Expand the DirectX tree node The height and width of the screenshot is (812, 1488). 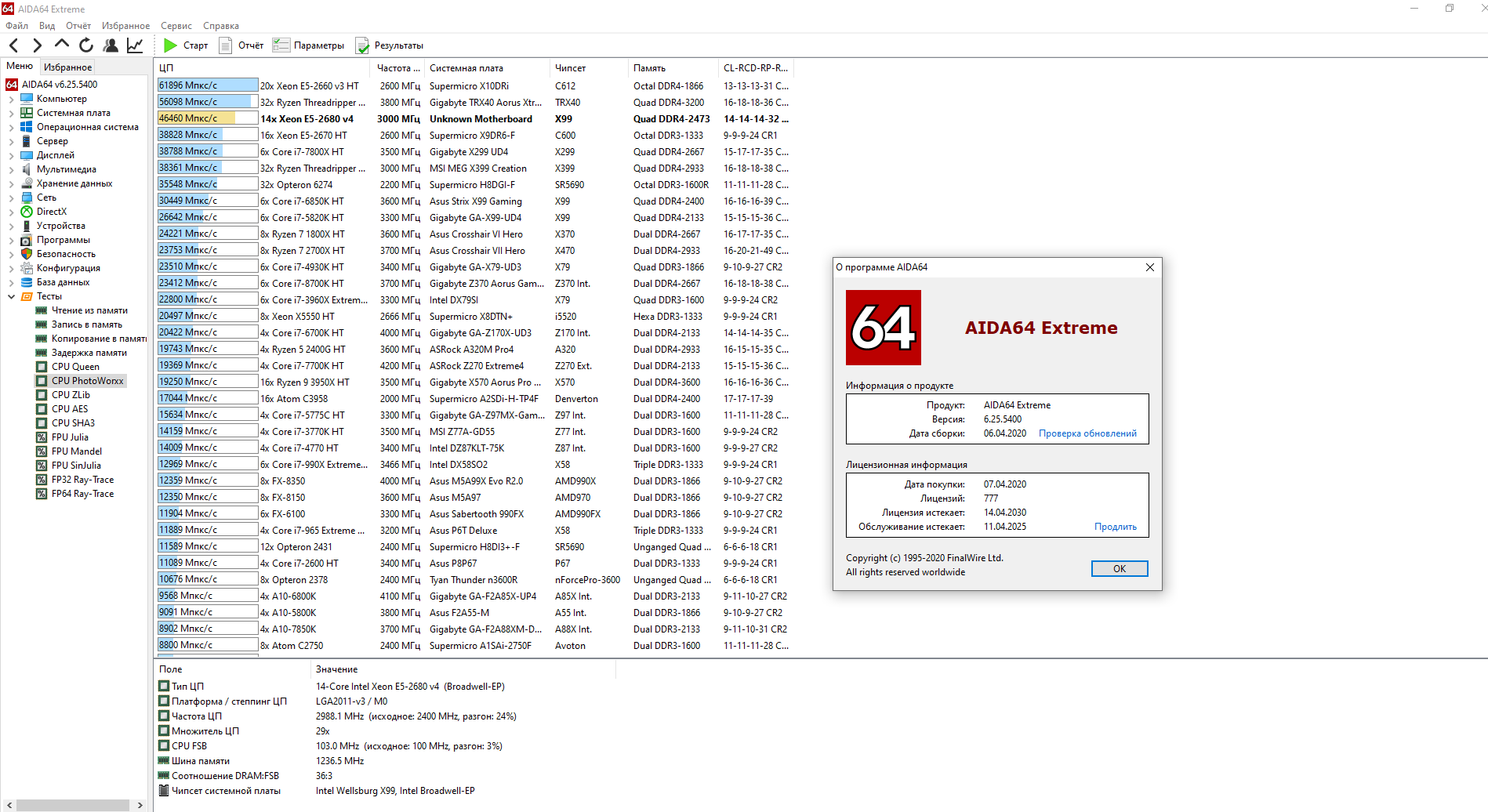point(11,212)
